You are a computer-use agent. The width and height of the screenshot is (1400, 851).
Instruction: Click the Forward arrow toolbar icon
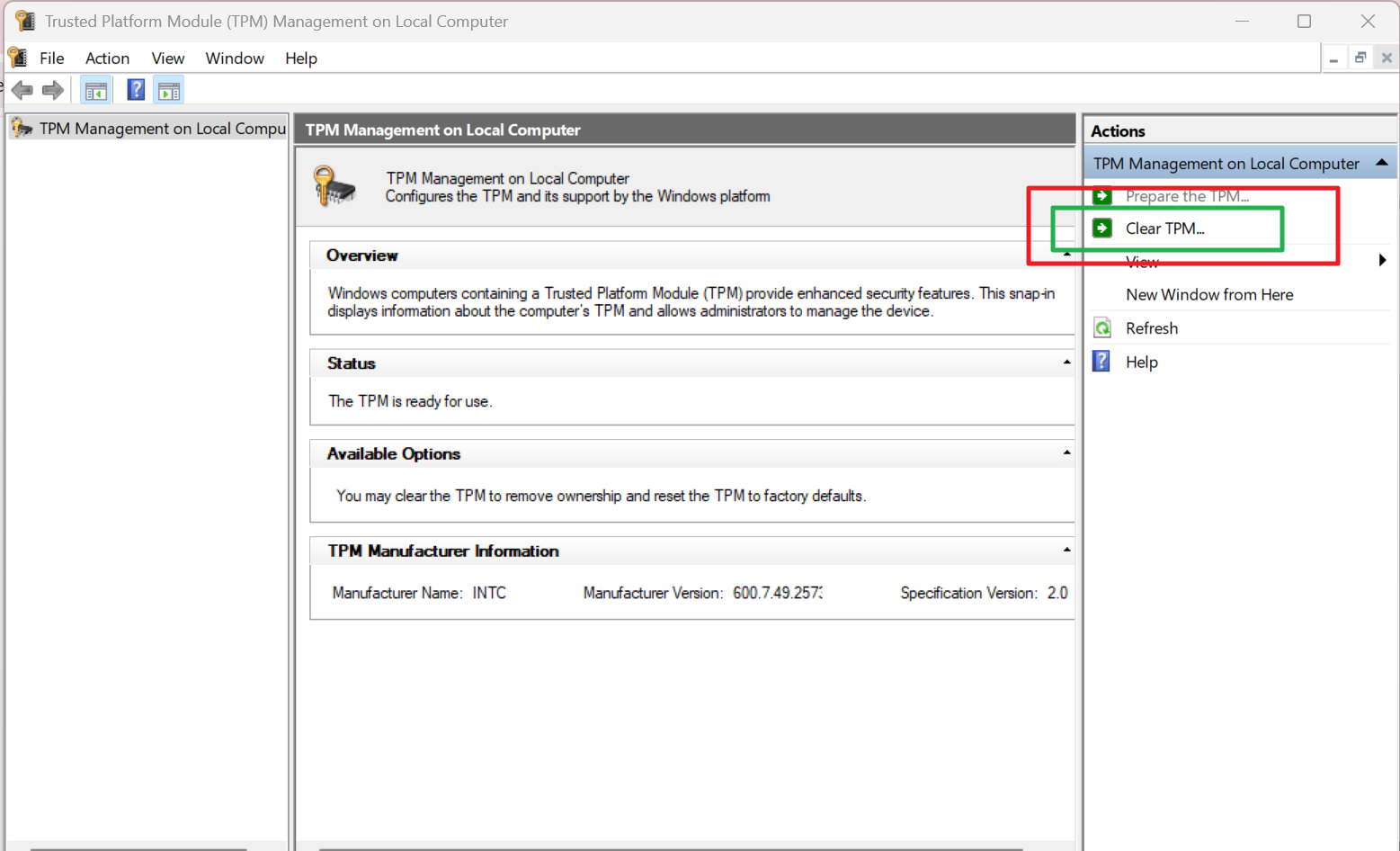53,90
